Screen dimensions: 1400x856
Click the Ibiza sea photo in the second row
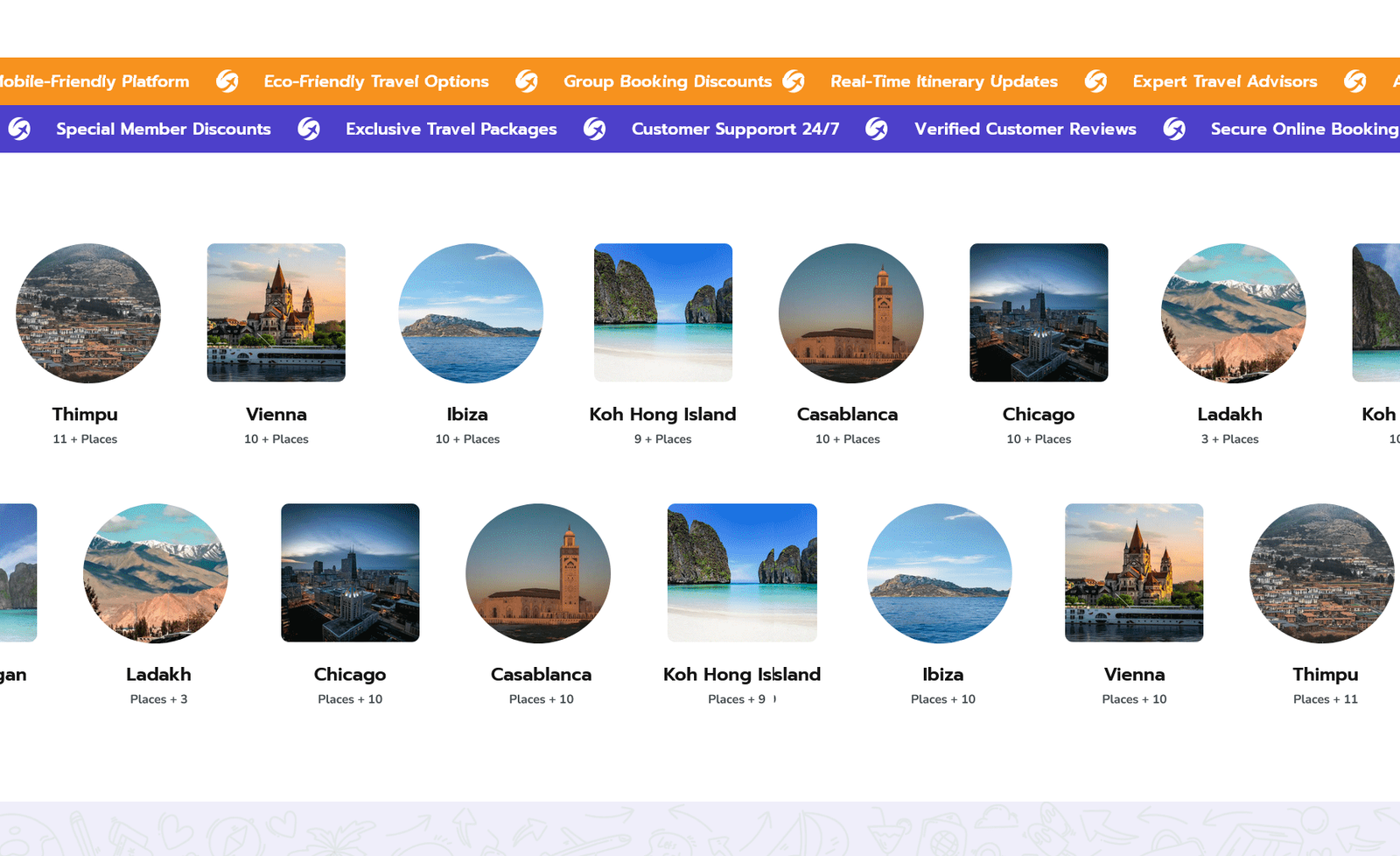pyautogui.click(x=940, y=572)
